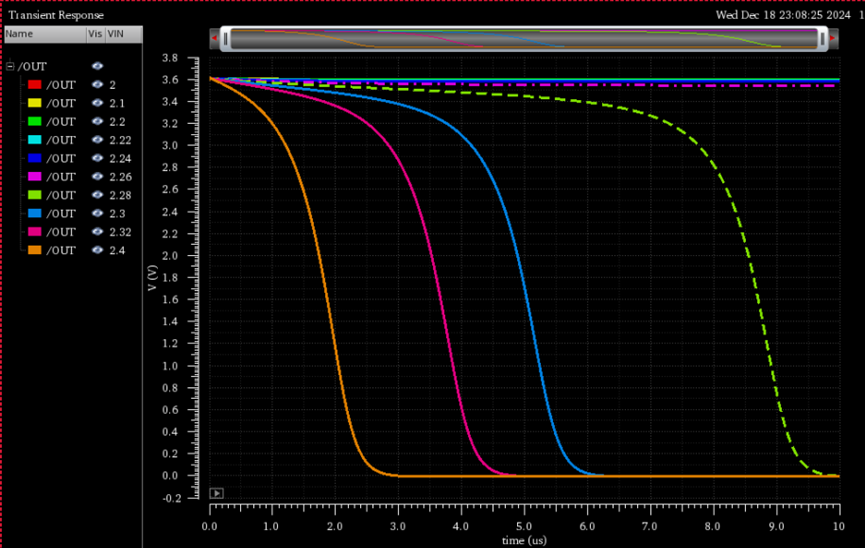This screenshot has width=865, height=548.
Task: Click the right red arrow of overview bar
Action: [x=833, y=38]
